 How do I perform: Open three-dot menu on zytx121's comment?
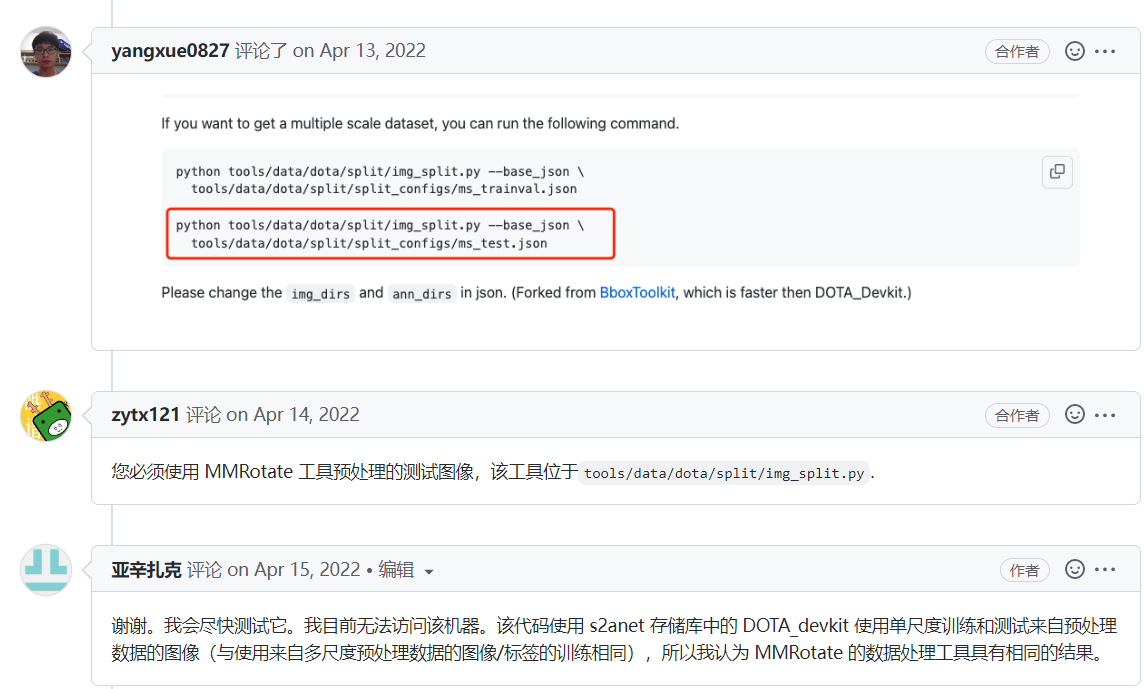point(1105,414)
